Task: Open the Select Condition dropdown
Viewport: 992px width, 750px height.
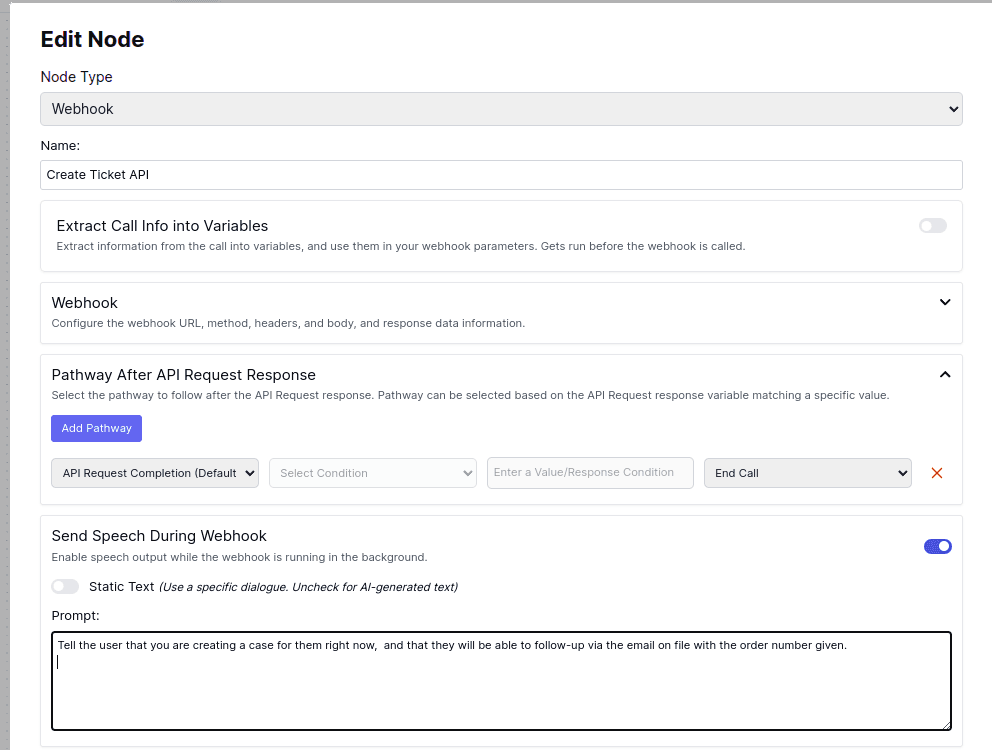Action: pos(373,473)
